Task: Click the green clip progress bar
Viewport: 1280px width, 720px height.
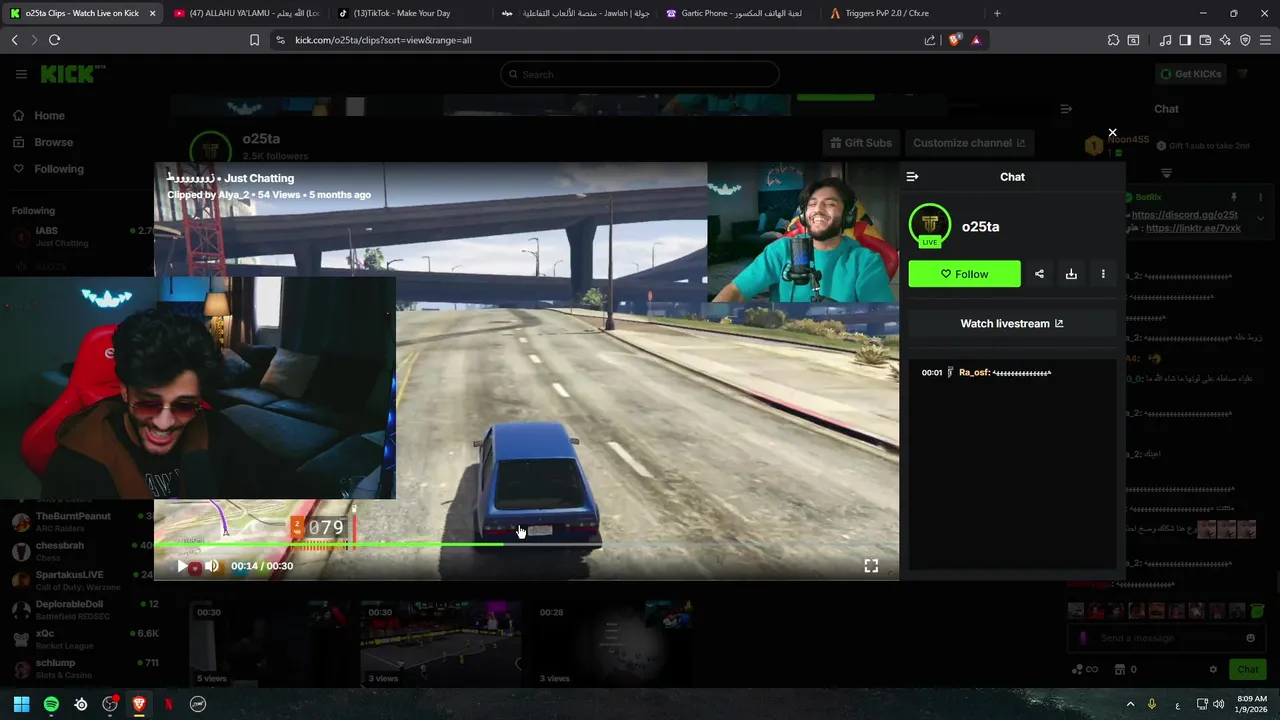Action: (x=526, y=545)
